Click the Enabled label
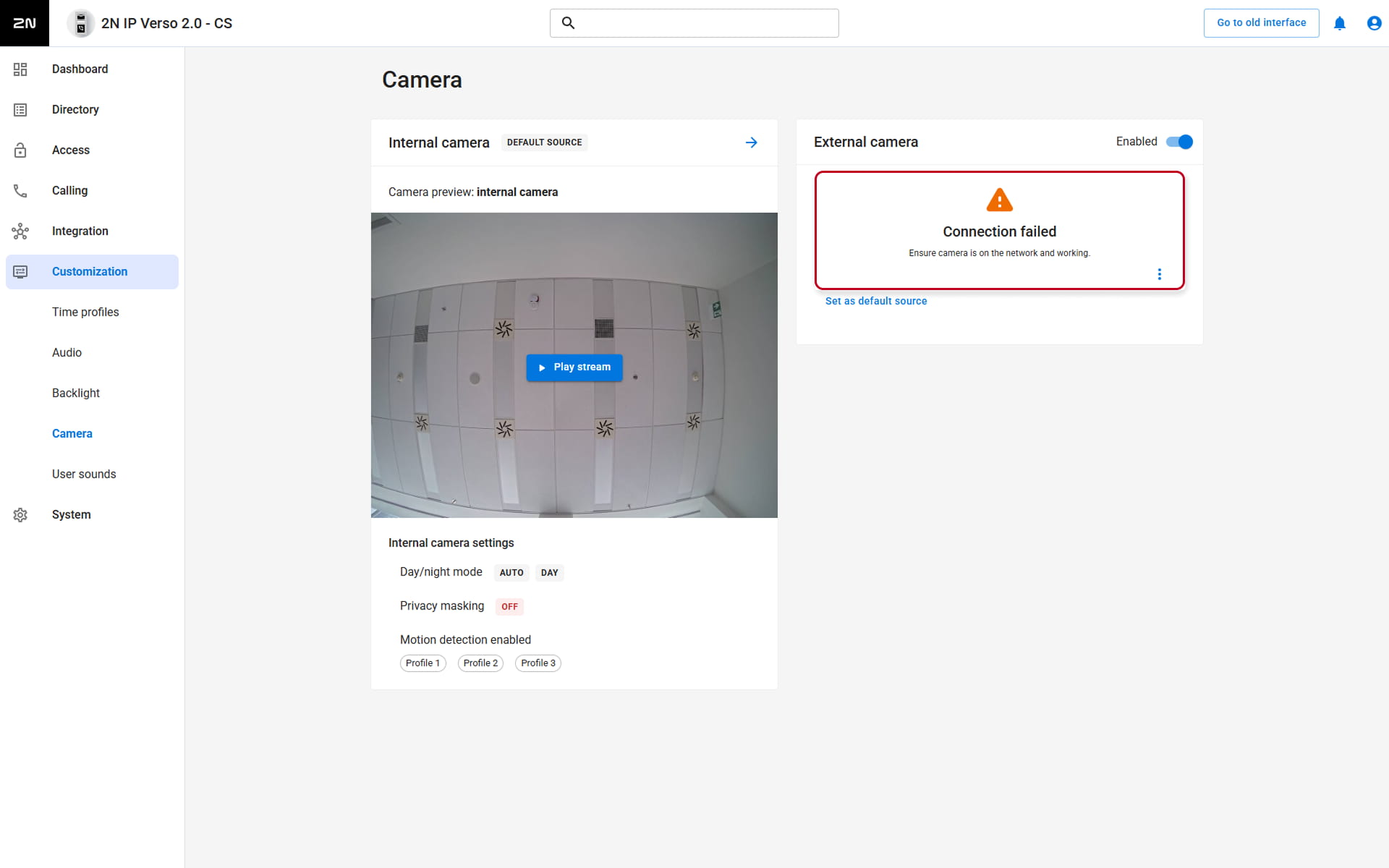The width and height of the screenshot is (1389, 868). click(x=1137, y=142)
